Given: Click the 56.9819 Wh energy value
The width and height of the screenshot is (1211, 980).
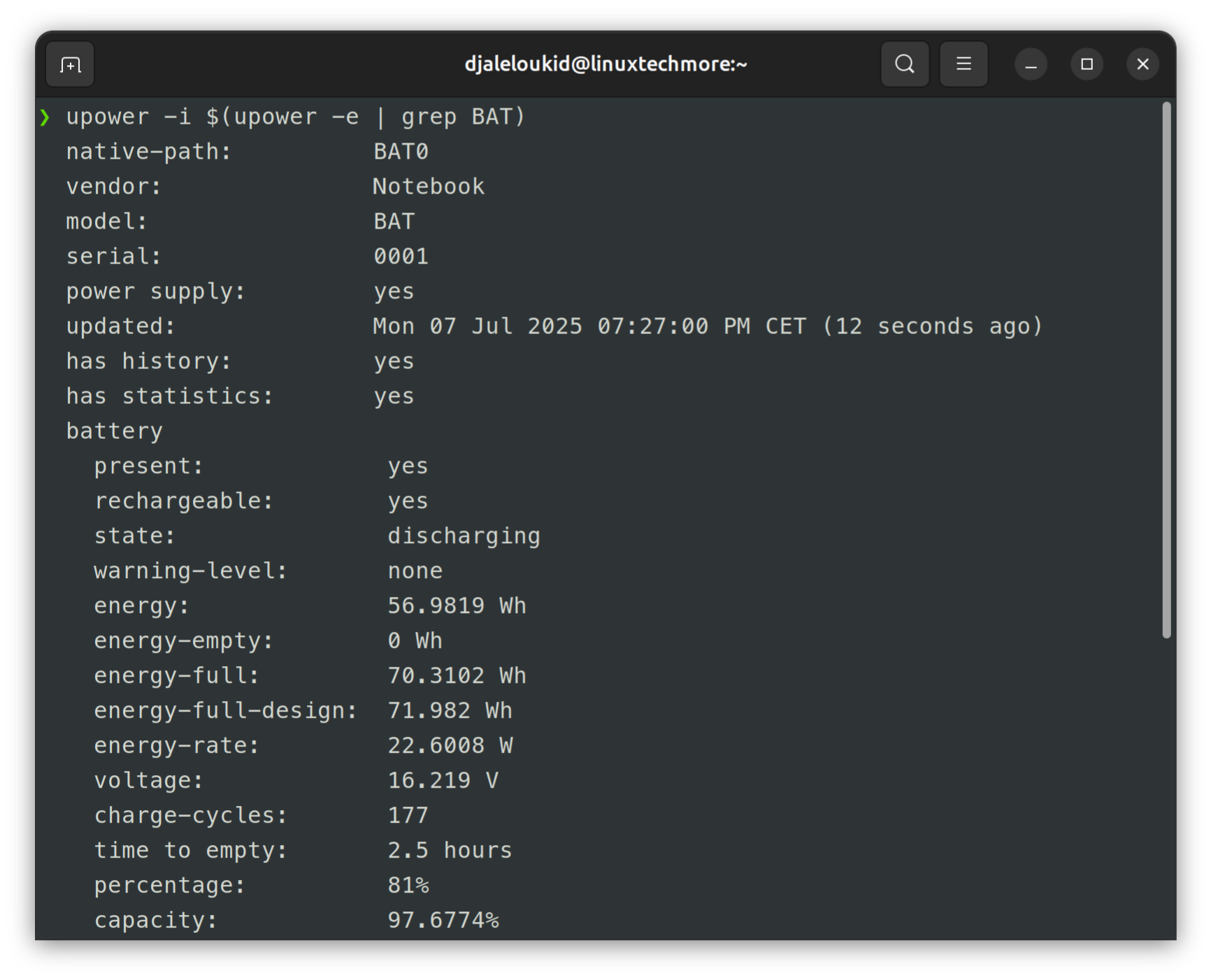Looking at the screenshot, I should pos(457,606).
